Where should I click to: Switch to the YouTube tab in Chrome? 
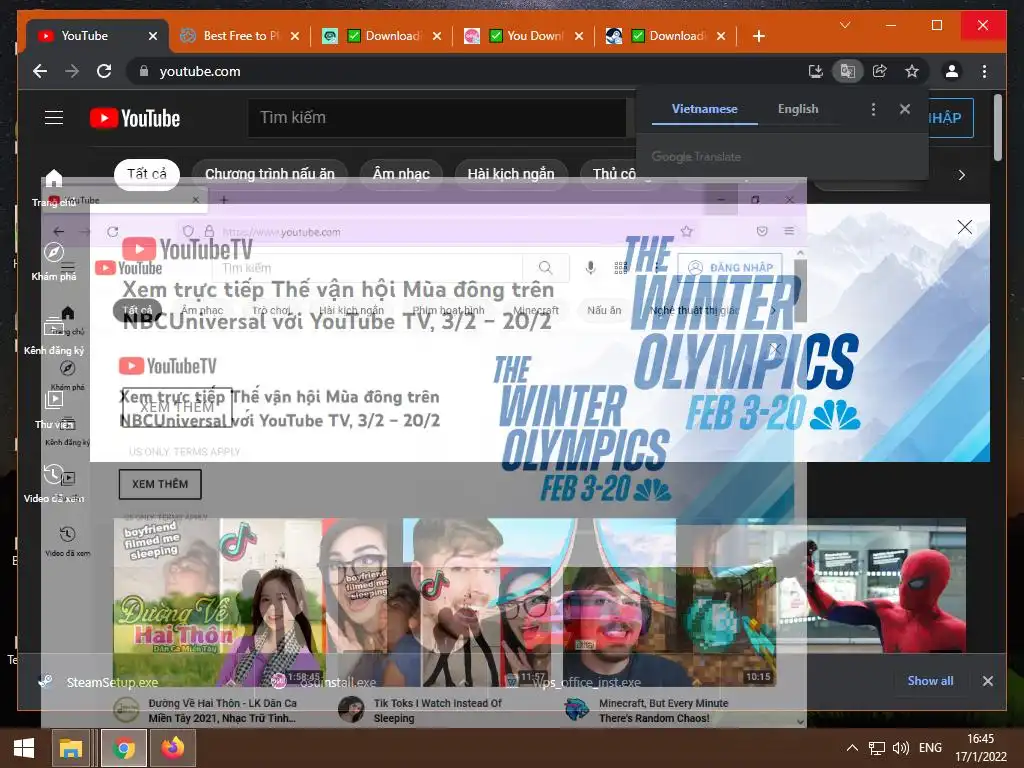pyautogui.click(x=98, y=36)
